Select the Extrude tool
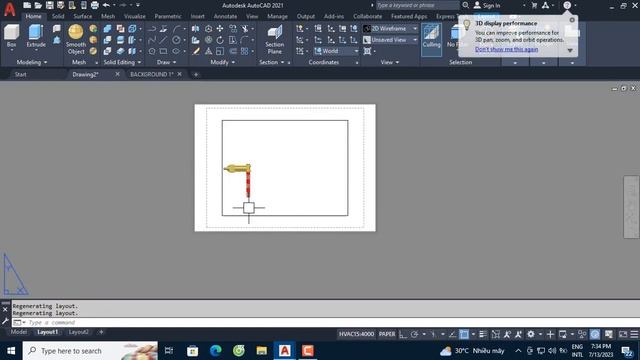640x360 pixels. tap(36, 36)
